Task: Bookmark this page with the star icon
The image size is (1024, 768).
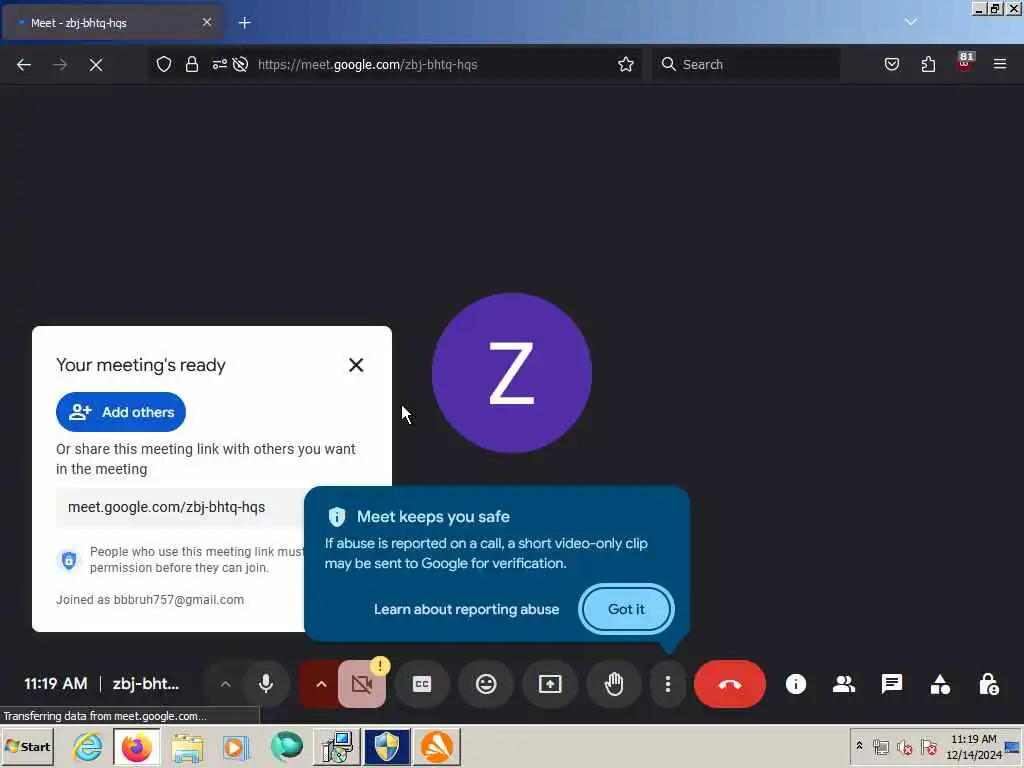Action: (x=626, y=64)
